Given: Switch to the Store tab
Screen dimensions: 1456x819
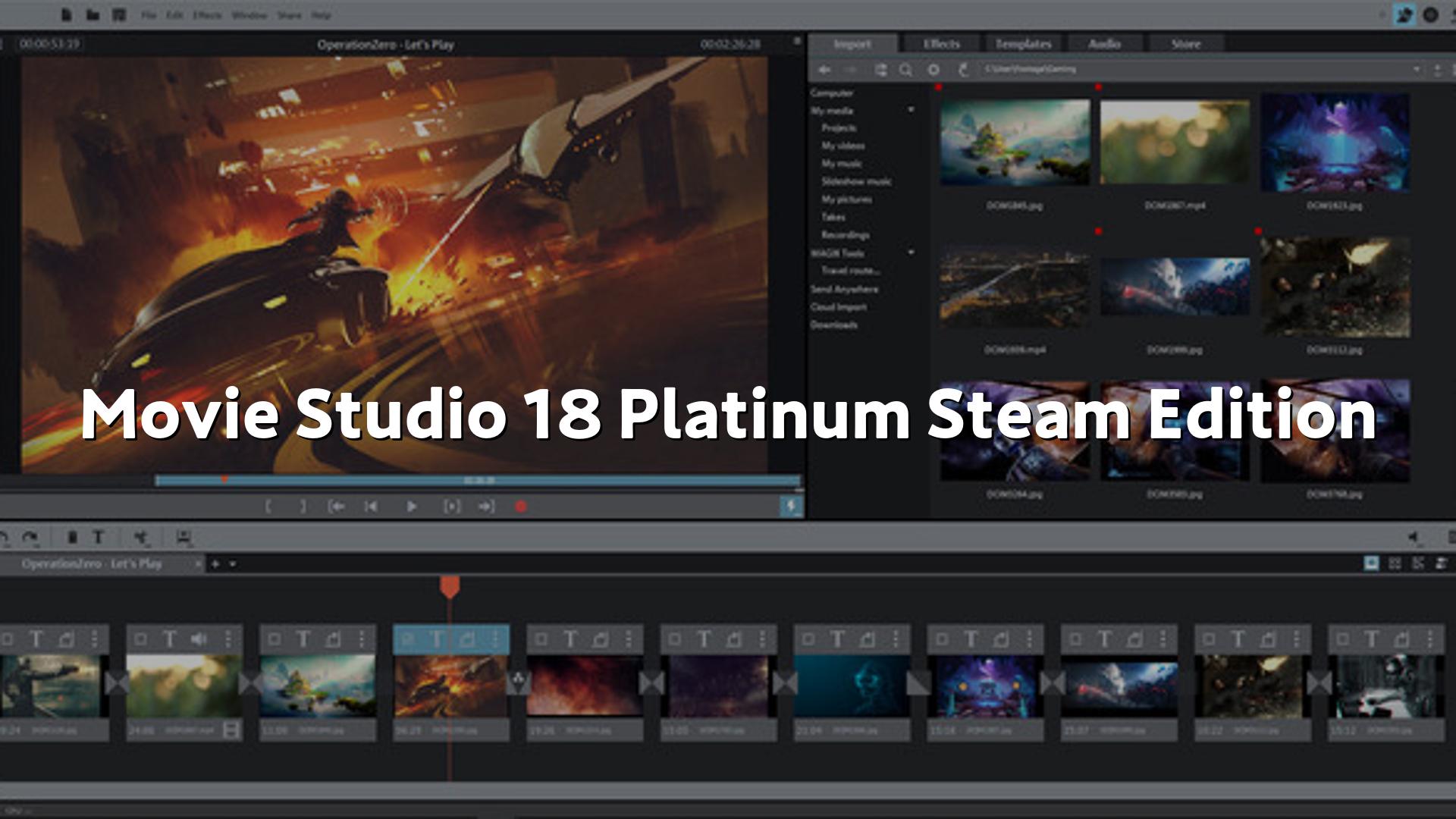Looking at the screenshot, I should pyautogui.click(x=1186, y=44).
